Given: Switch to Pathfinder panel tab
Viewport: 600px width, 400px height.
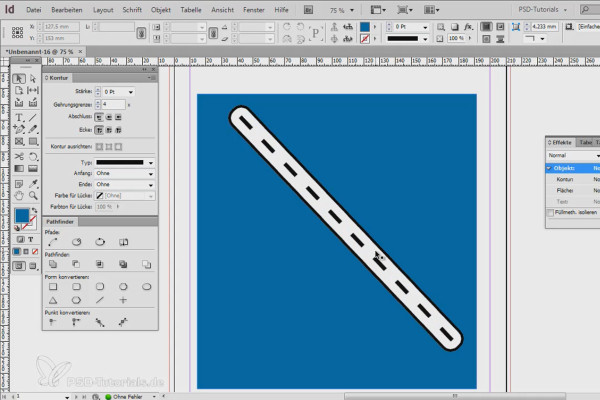Looking at the screenshot, I should click(60, 222).
